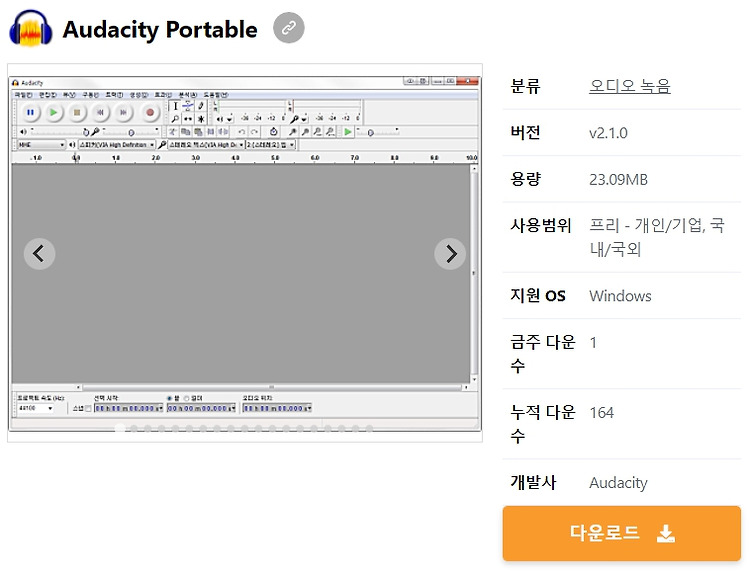Open the 편집 (Edit) menu

[x=48, y=95]
